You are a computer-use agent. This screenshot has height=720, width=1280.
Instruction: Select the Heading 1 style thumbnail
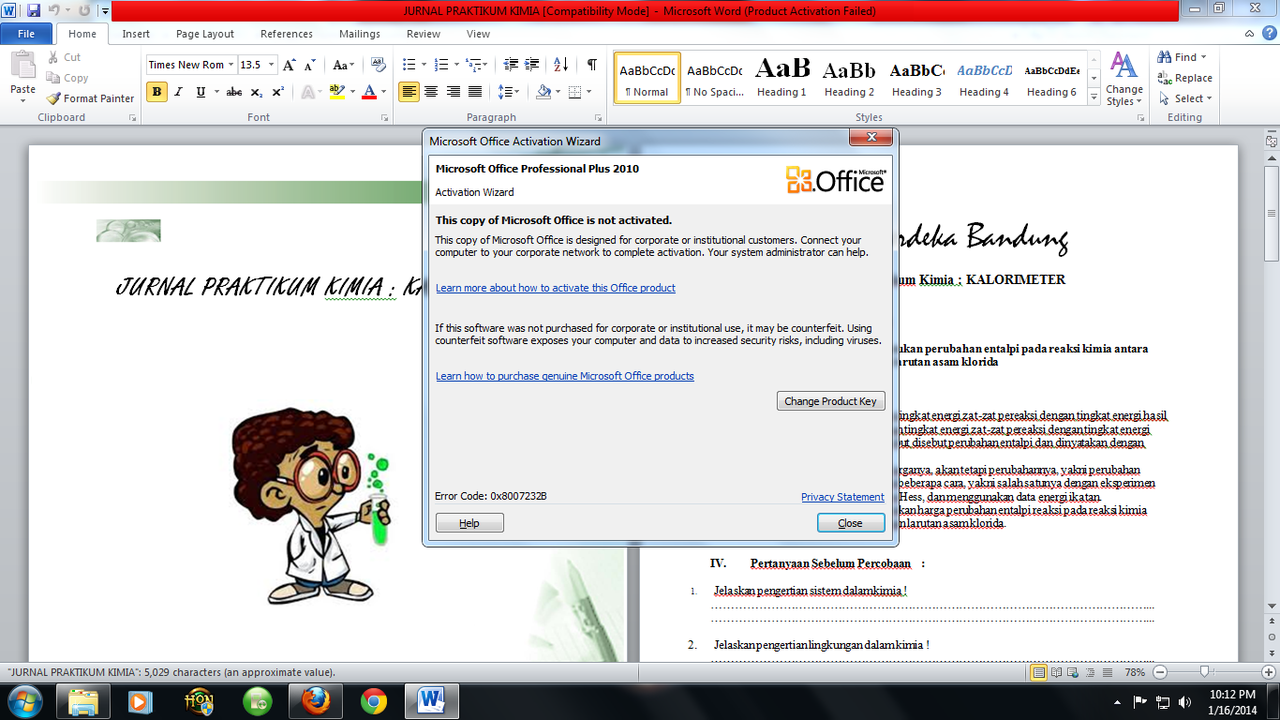[x=782, y=78]
